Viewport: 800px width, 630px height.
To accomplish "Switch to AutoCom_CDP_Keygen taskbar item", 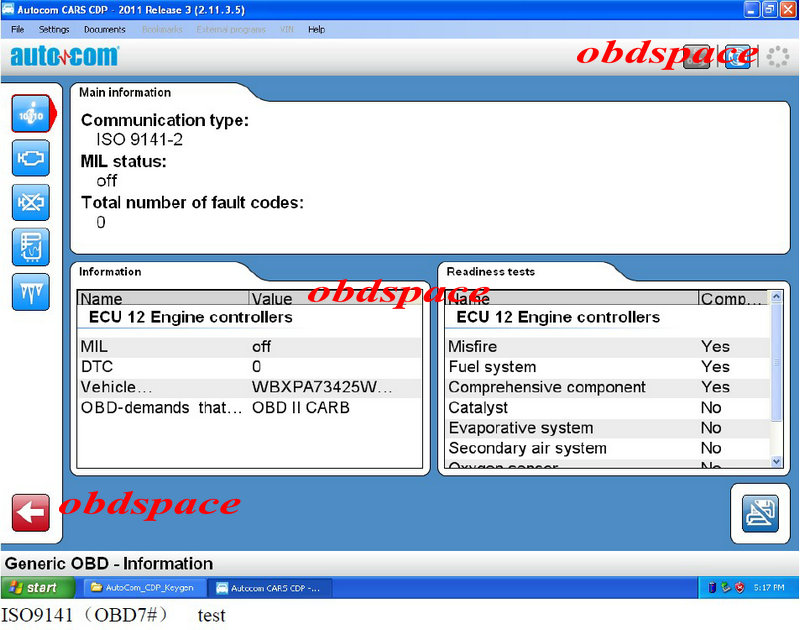I will 145,588.
